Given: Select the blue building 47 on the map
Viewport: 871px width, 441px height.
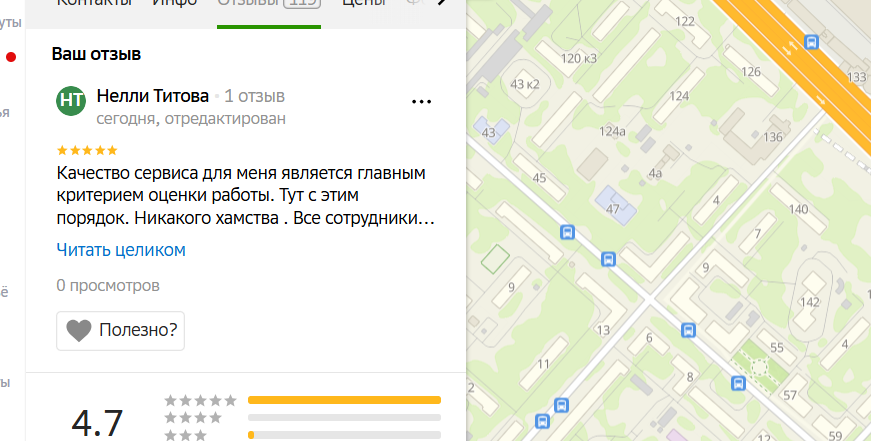Looking at the screenshot, I should tap(613, 207).
